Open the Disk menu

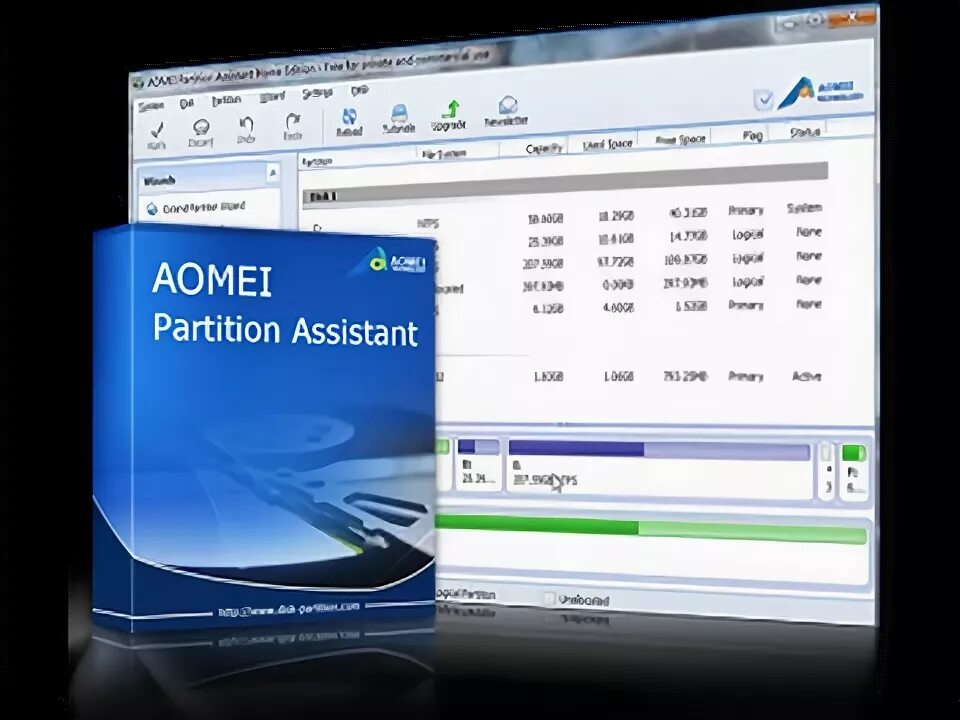tap(187, 104)
